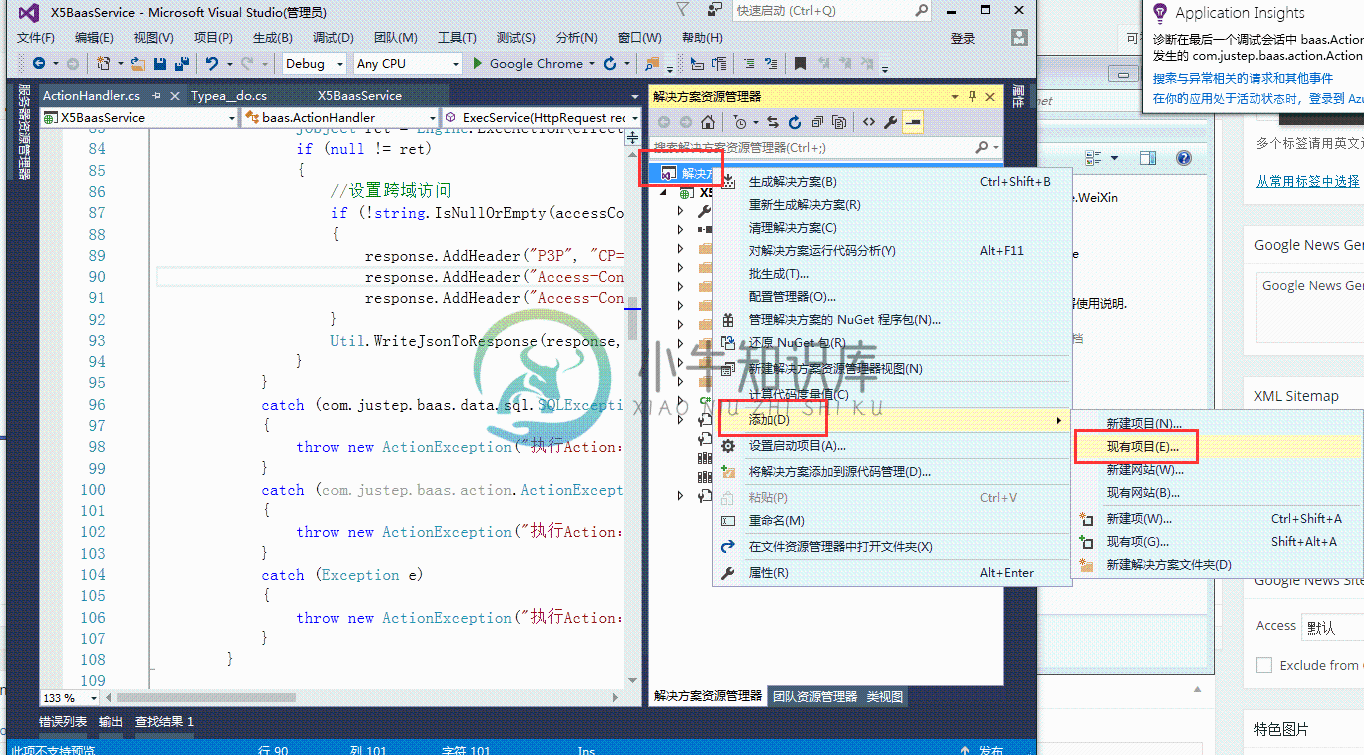Open the X5BaasService project scope dropdown
Image resolution: width=1364 pixels, height=755 pixels.
(139, 117)
